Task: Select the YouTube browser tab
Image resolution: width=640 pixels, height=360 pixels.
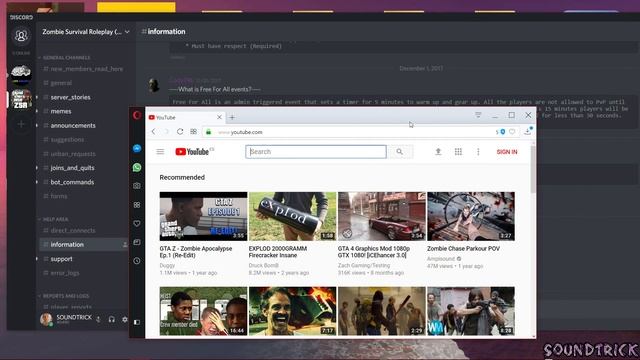Action: pyautogui.click(x=186, y=117)
